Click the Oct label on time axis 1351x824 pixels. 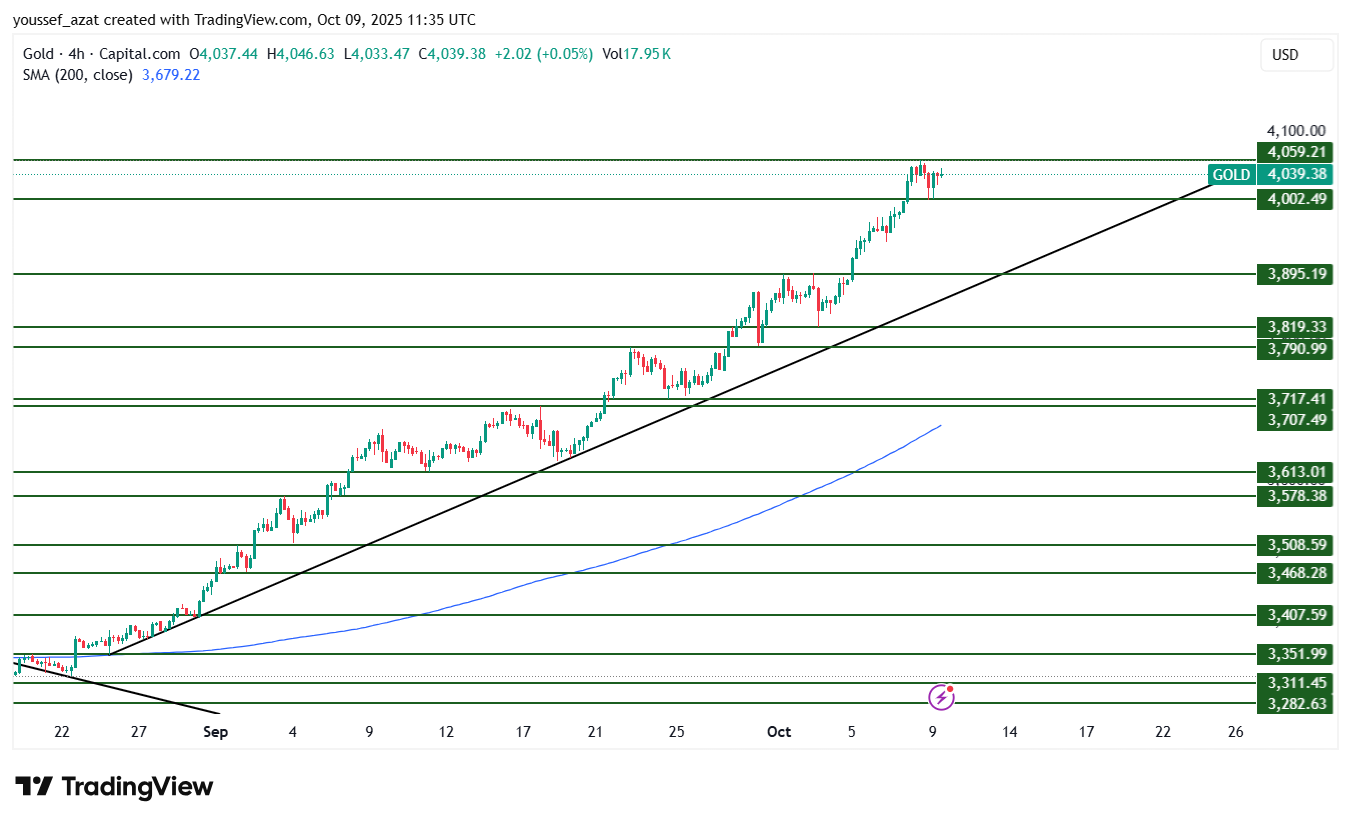779,732
